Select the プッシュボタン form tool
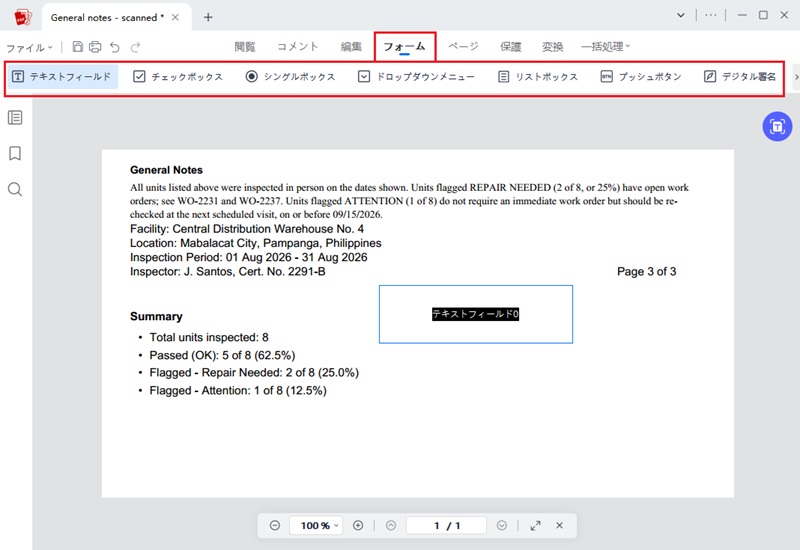Screen dimensions: 800x550 tap(641, 77)
